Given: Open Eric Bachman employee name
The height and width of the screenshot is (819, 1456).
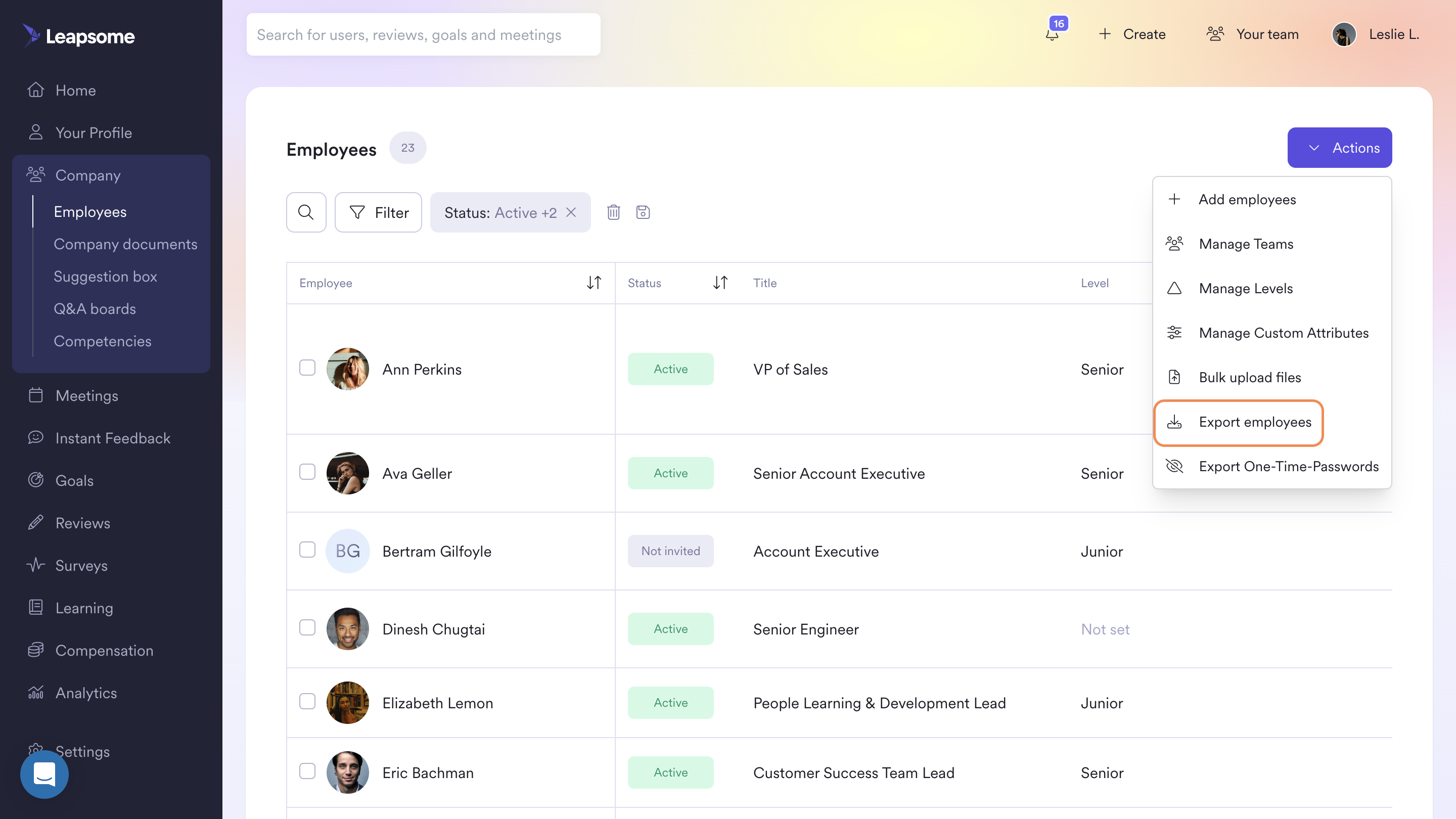Looking at the screenshot, I should [x=428, y=773].
